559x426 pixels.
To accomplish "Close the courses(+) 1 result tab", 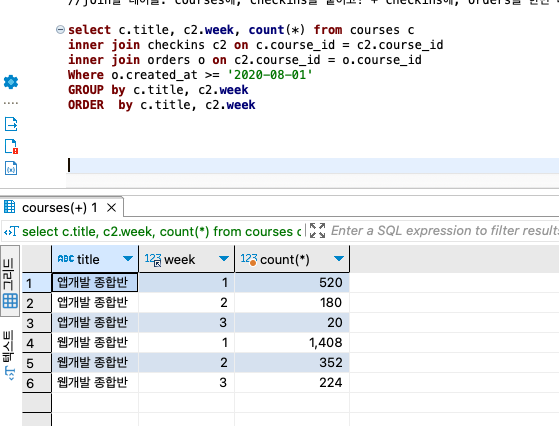I will [x=112, y=207].
